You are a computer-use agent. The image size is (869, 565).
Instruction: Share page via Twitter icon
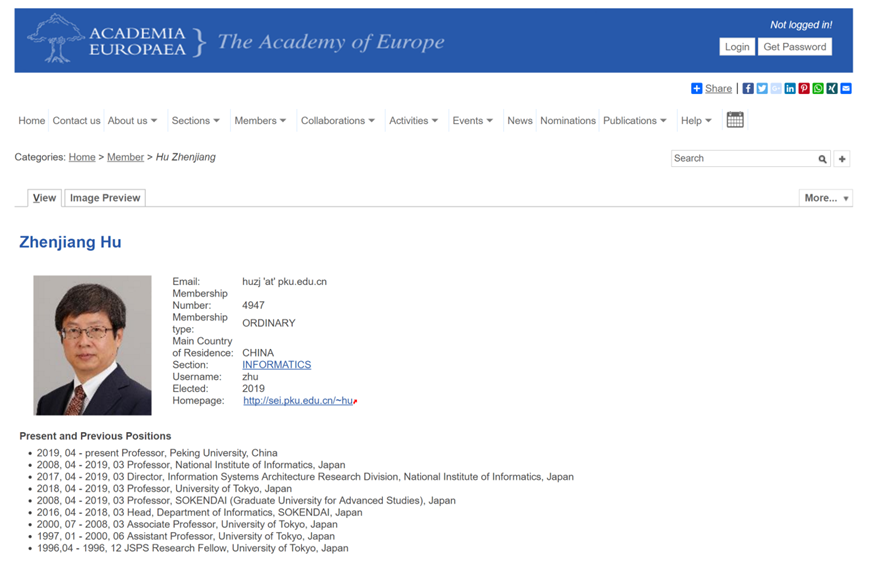tap(762, 88)
